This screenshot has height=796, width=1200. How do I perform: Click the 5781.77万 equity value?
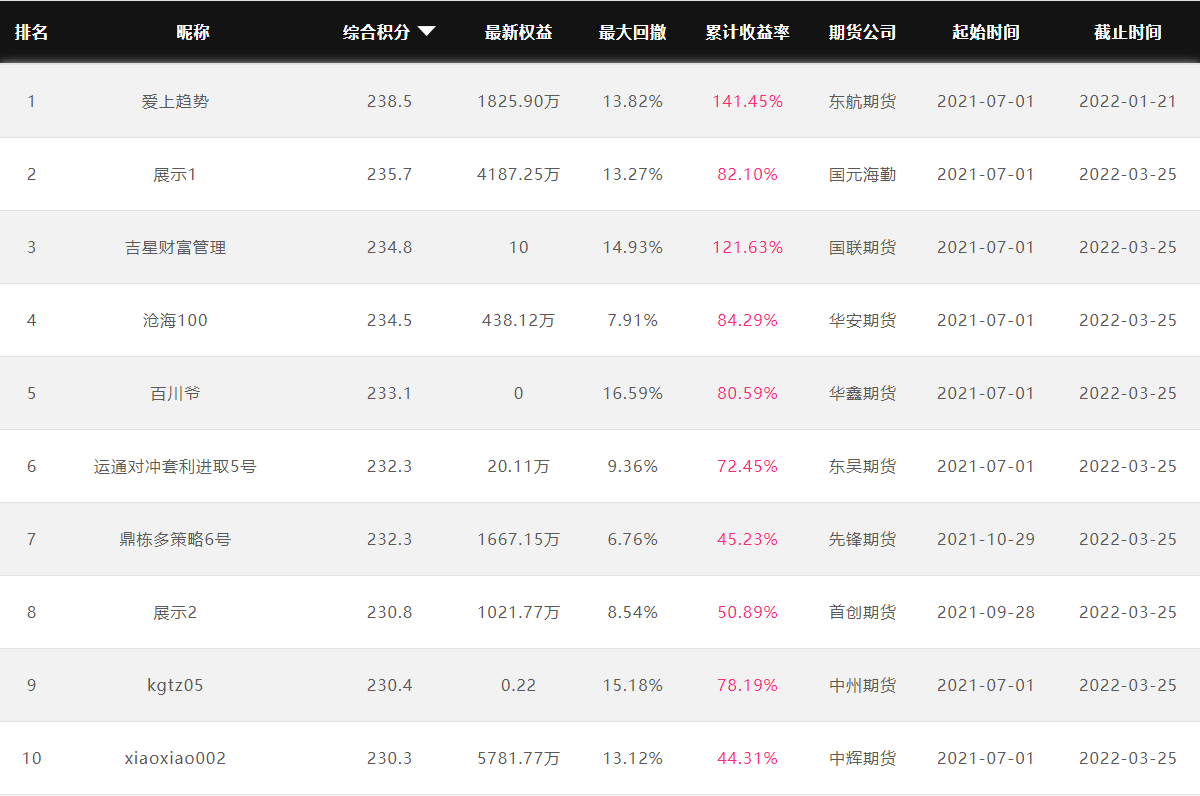point(518,758)
